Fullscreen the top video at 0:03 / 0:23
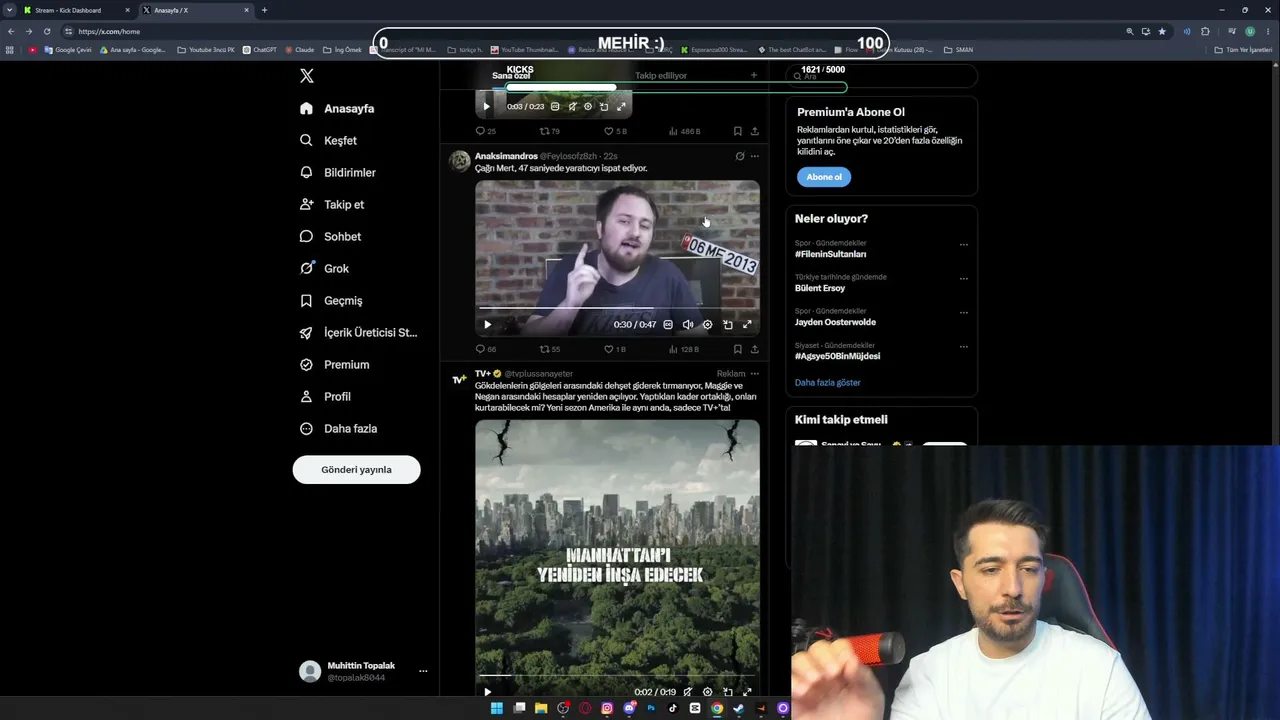This screenshot has width=1280, height=720. (x=621, y=106)
